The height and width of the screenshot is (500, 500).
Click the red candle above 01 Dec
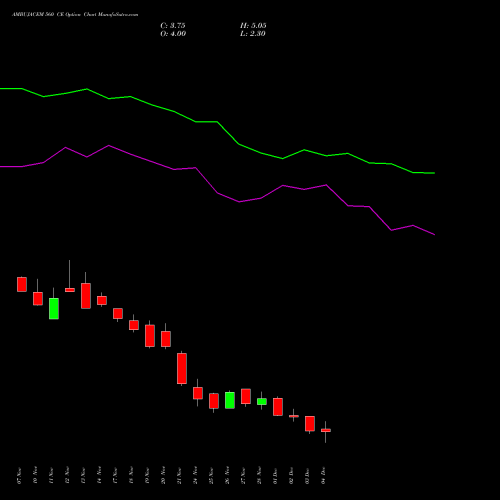(x=278, y=407)
